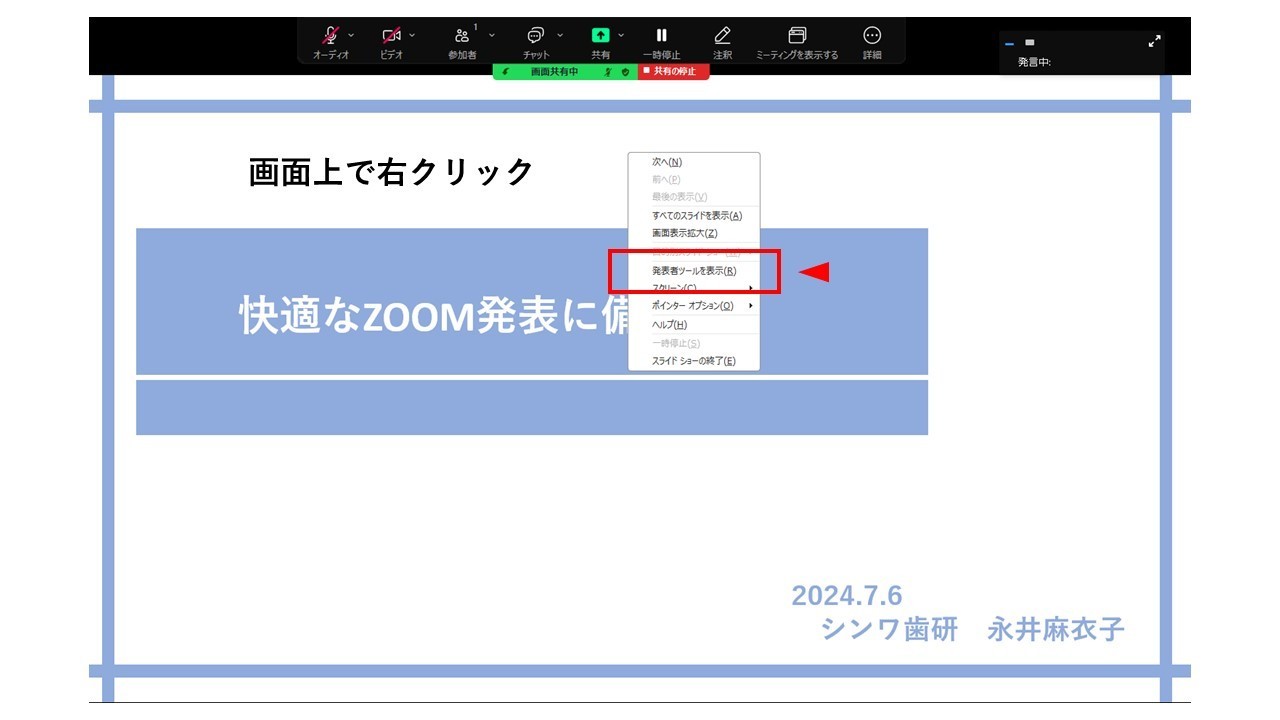1280x720 pixels.
Task: Pause sharing with the 一時停止 toolbar icon
Action: [x=661, y=35]
